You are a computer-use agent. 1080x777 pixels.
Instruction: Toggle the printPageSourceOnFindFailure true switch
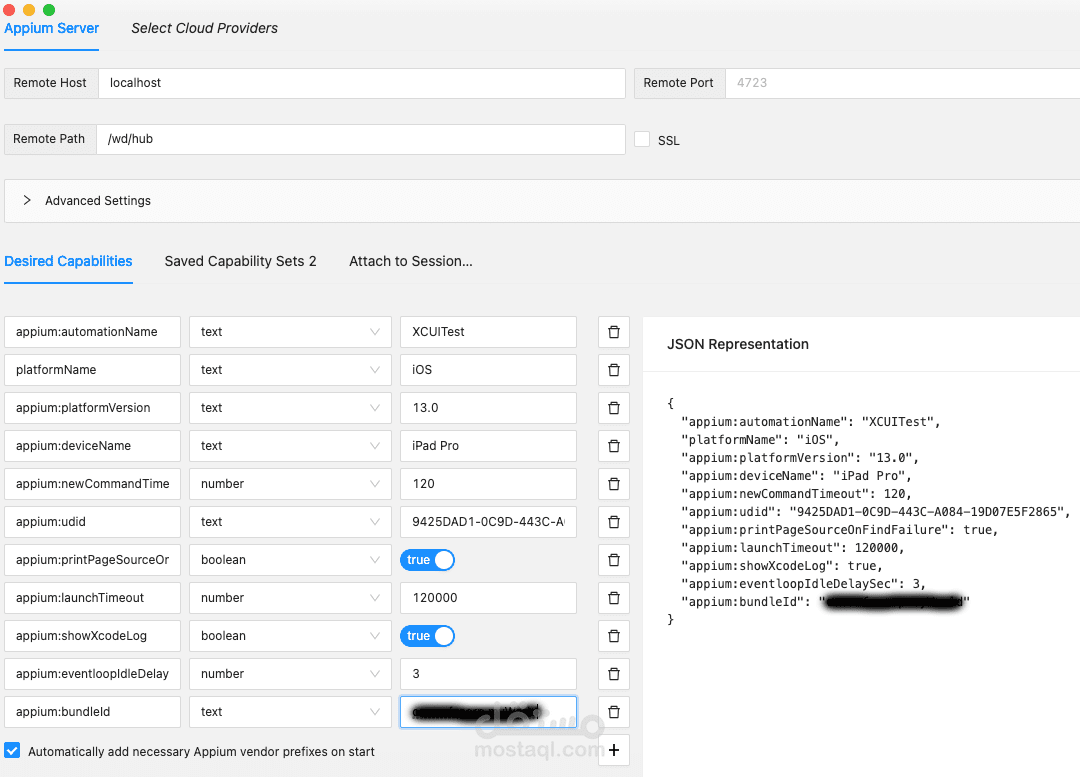427,560
